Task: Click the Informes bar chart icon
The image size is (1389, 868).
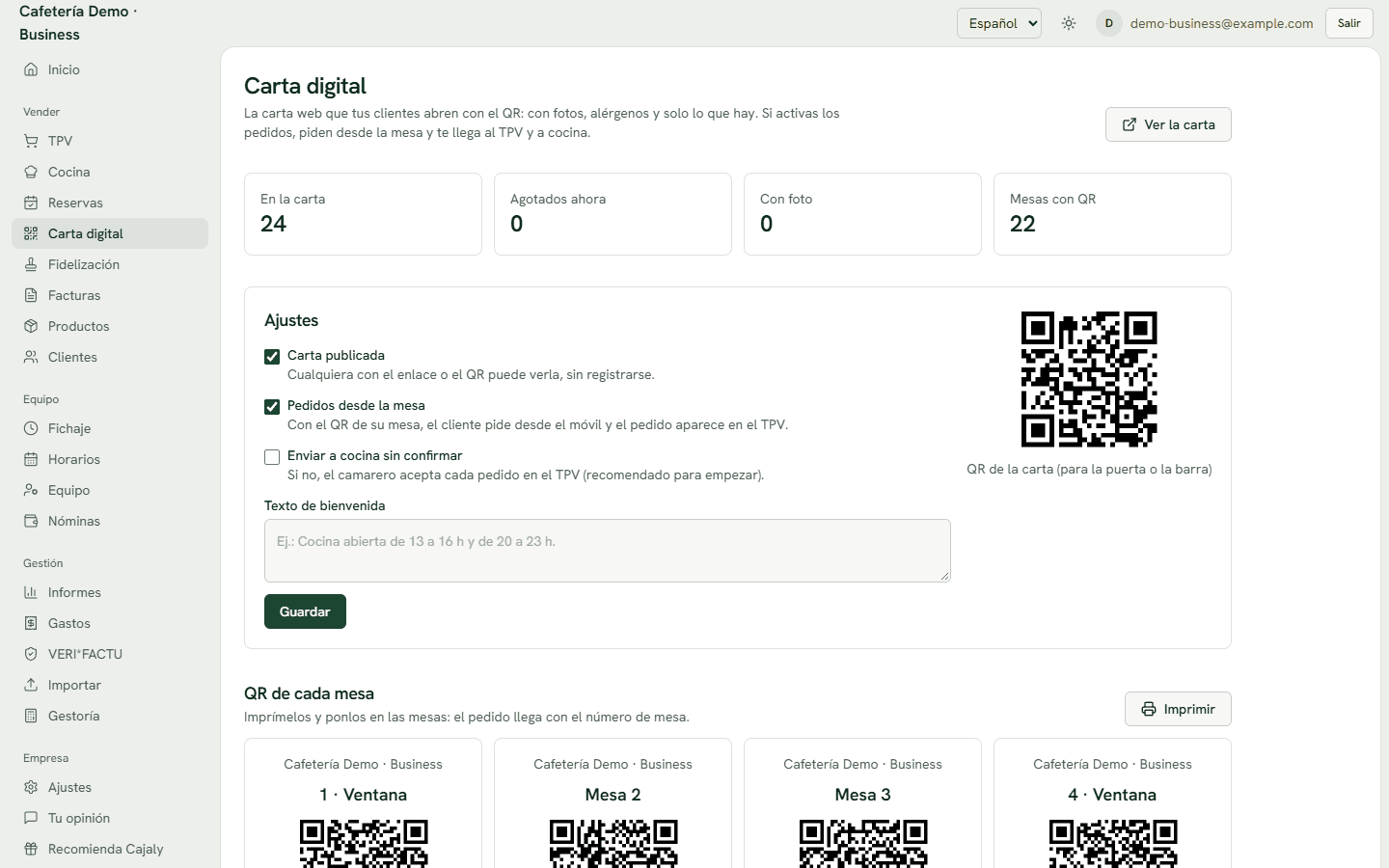Action: click(x=31, y=592)
